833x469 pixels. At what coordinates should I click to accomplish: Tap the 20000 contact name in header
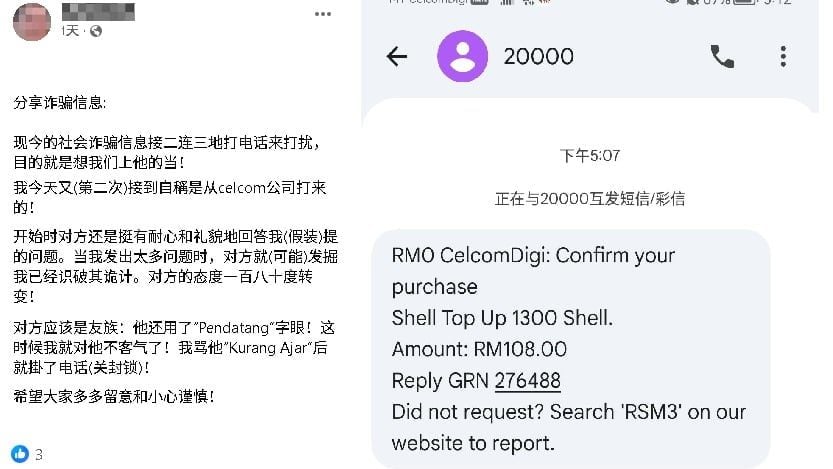coord(538,56)
